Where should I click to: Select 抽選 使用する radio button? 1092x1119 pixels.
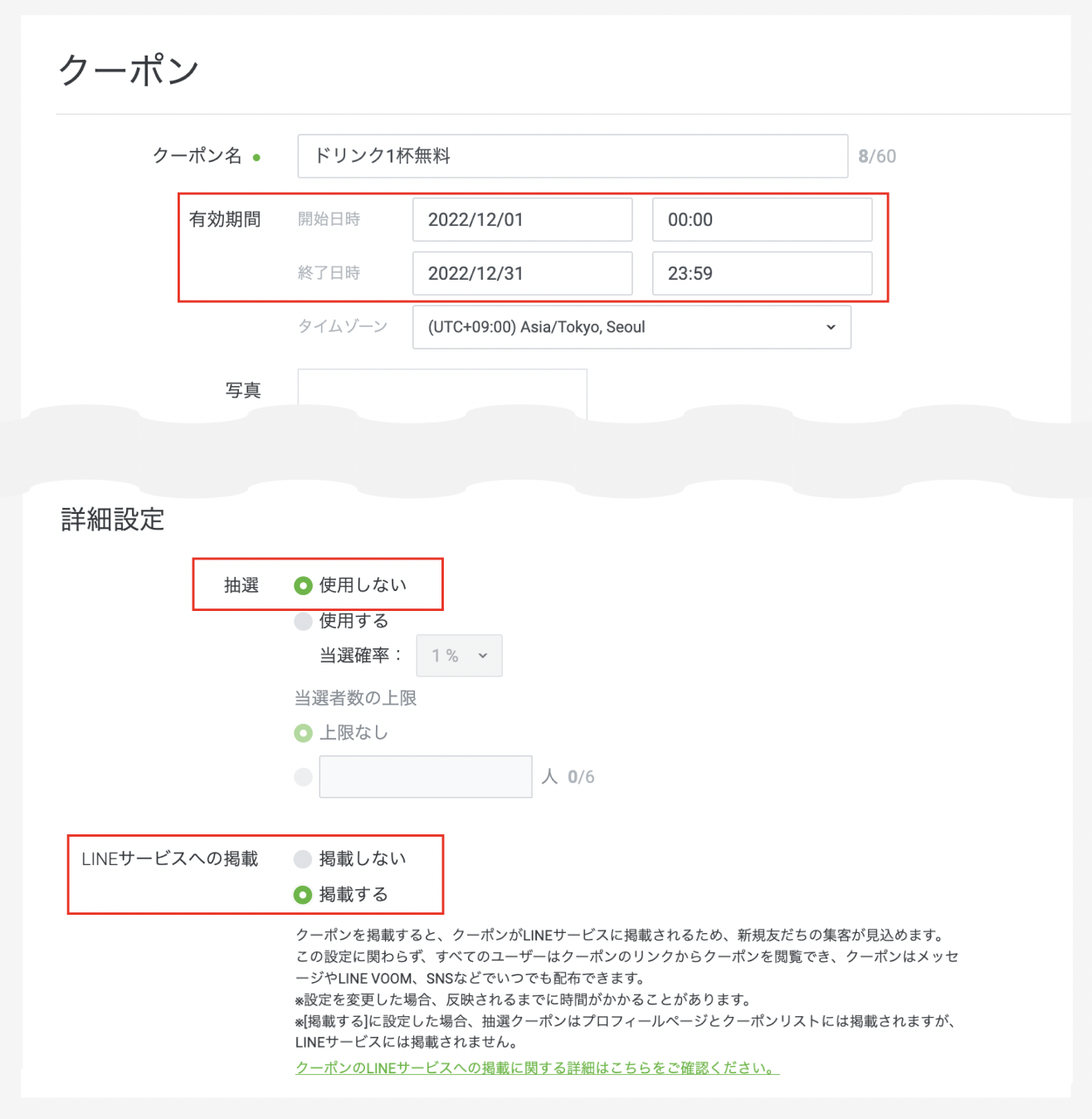pos(303,621)
